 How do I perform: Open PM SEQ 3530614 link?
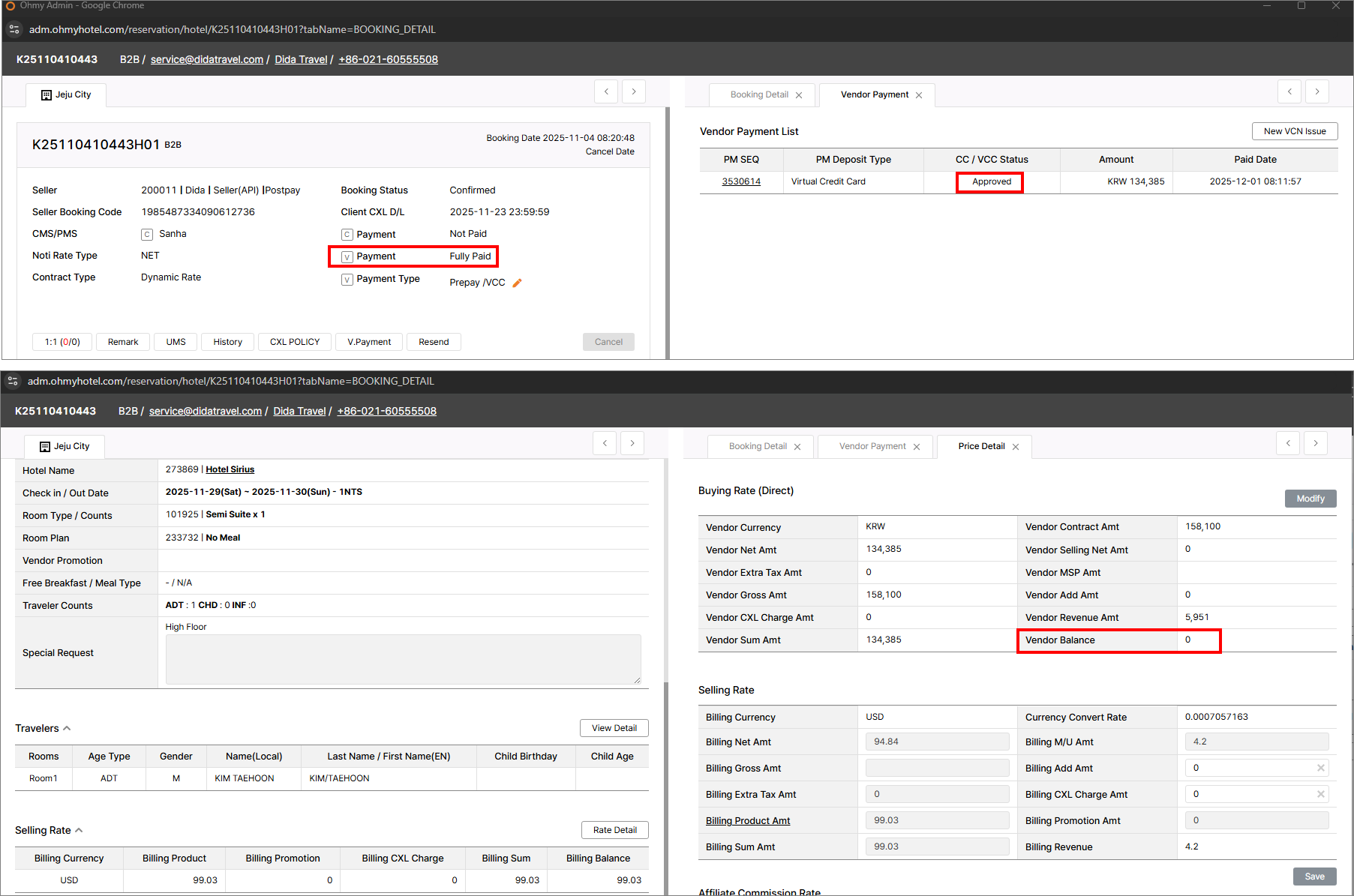tap(741, 181)
